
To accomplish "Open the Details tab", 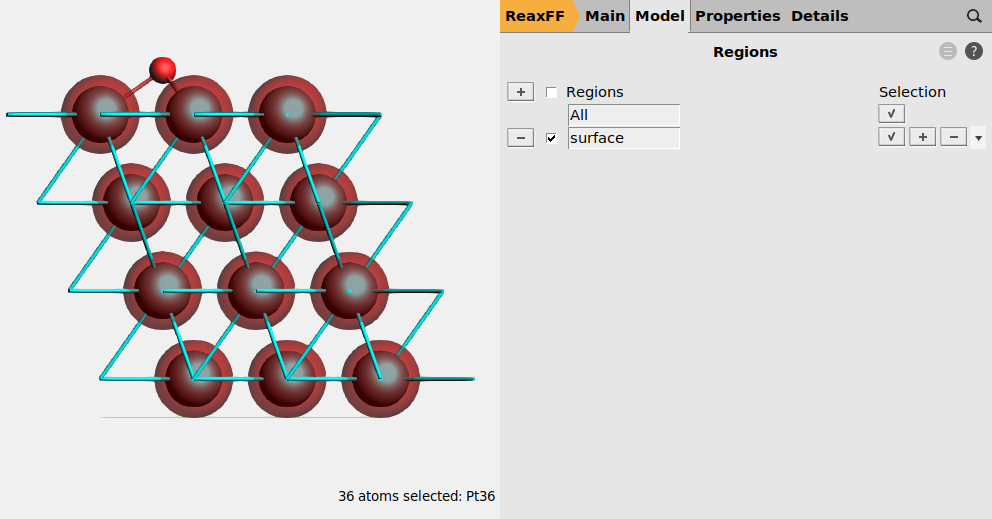I will click(819, 16).
